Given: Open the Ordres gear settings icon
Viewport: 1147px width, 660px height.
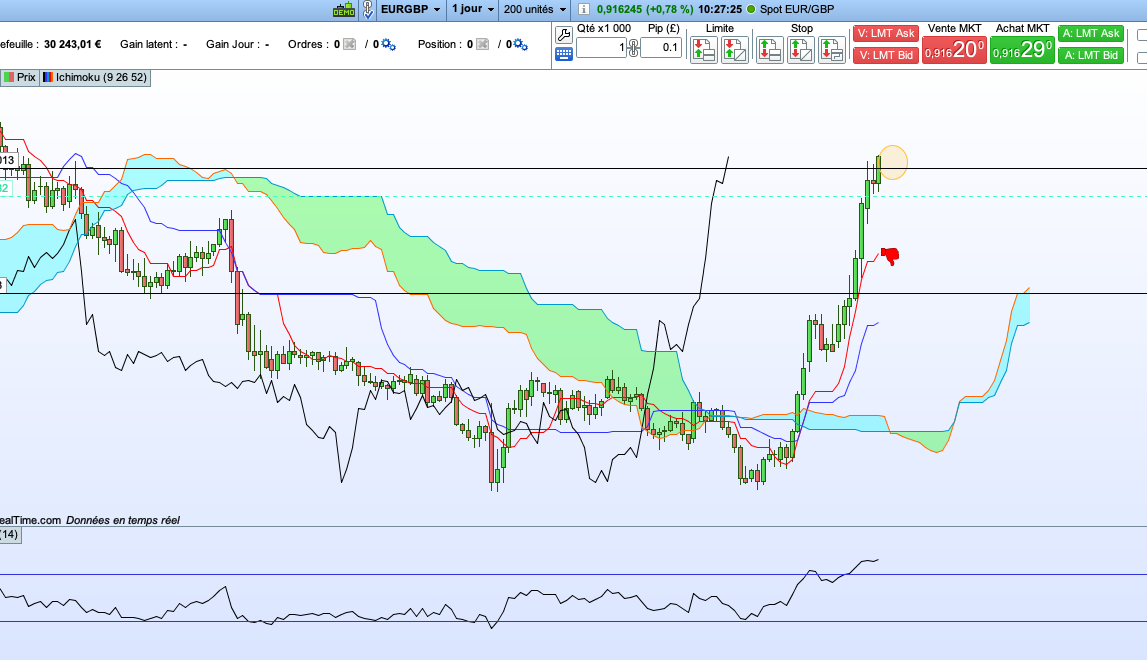Looking at the screenshot, I should pyautogui.click(x=388, y=45).
